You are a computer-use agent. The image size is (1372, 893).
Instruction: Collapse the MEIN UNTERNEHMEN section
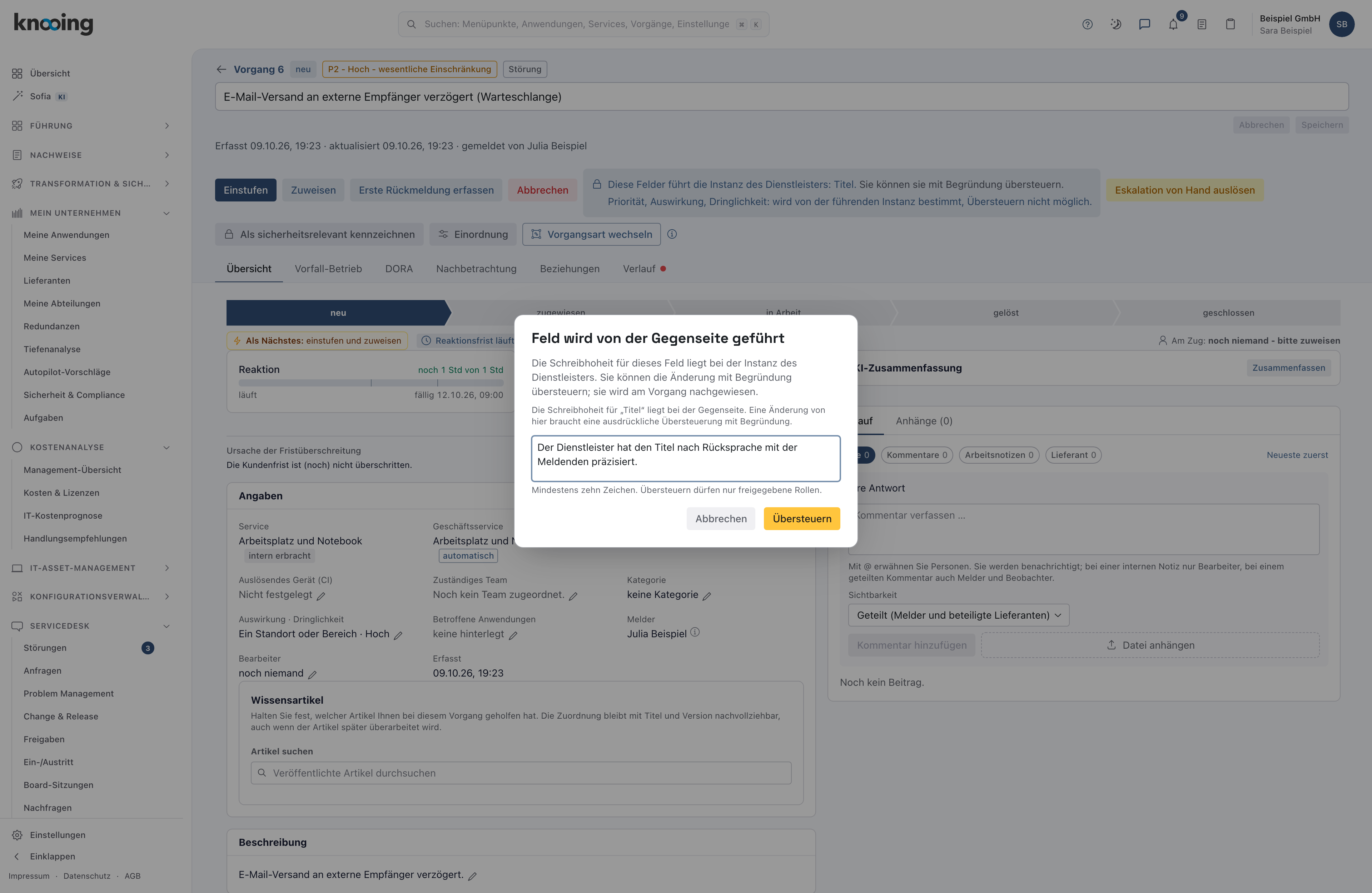(91, 213)
